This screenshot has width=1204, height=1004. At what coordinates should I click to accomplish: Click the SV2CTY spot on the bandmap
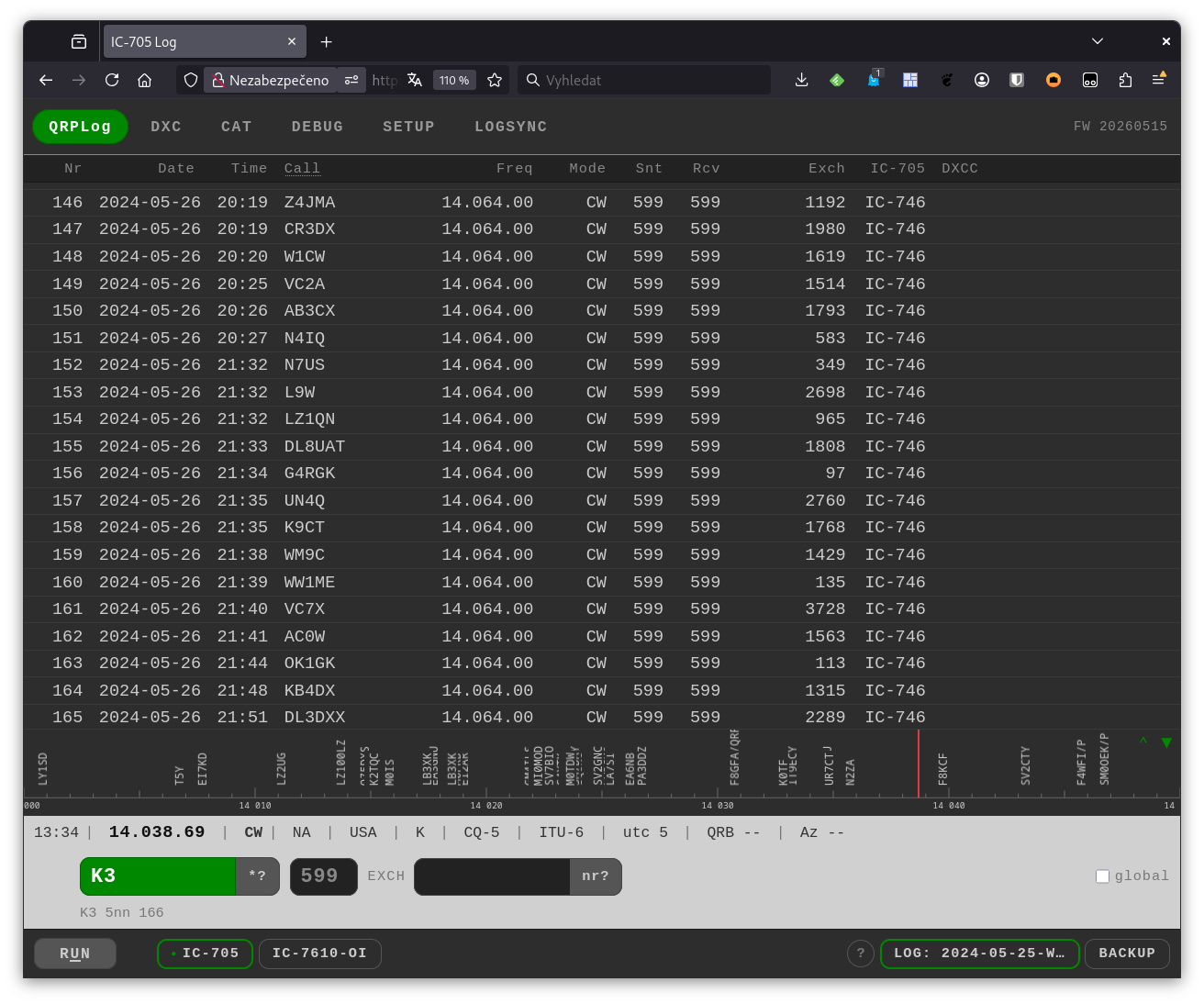[x=1025, y=765]
